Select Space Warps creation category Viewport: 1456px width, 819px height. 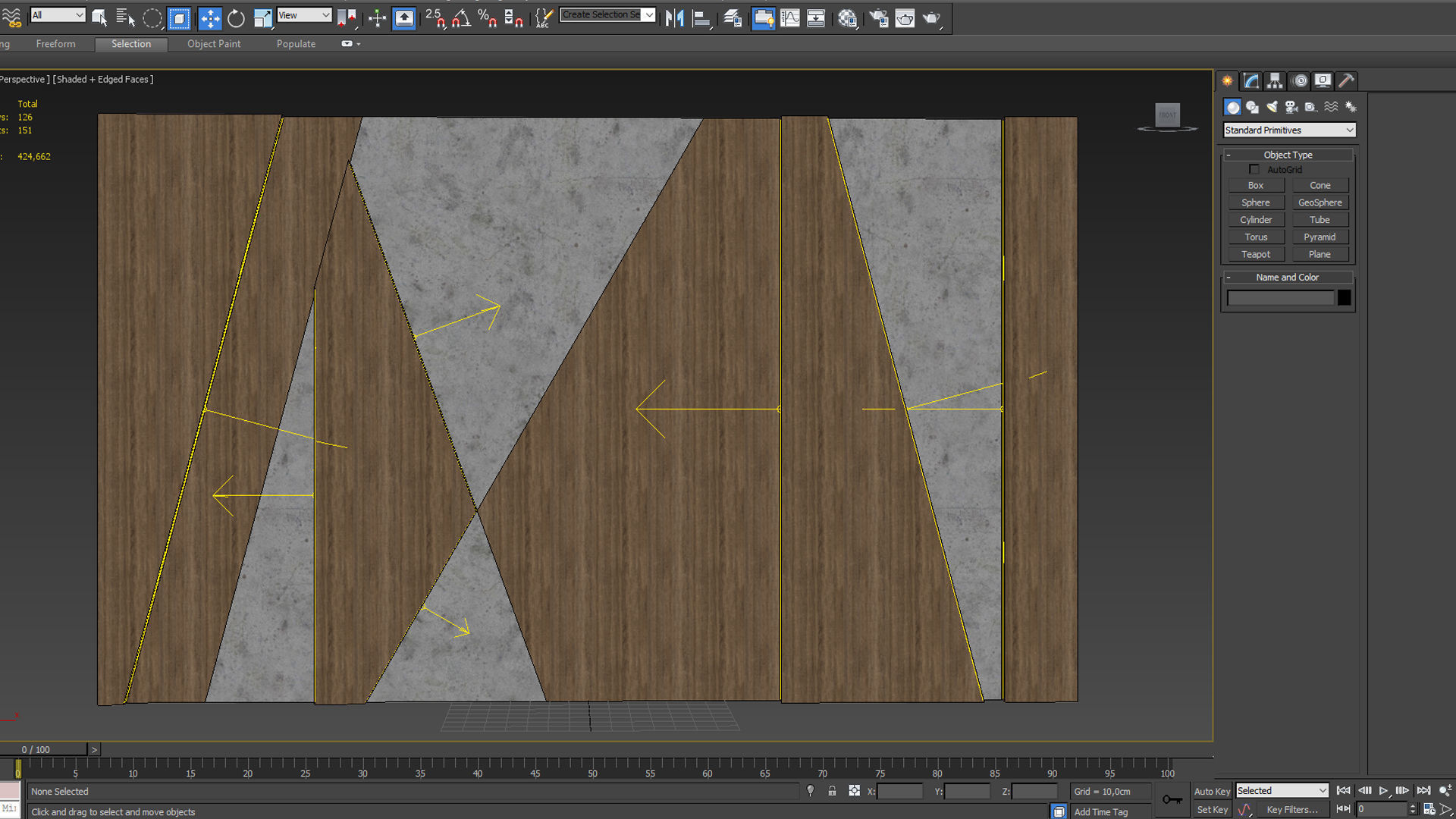pos(1331,107)
